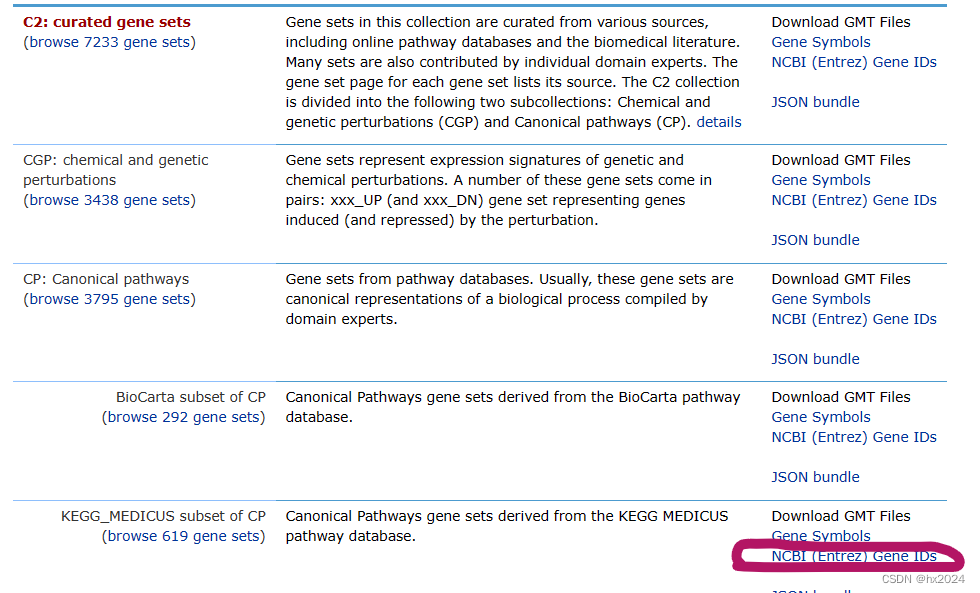The image size is (980, 593).
Task: Download Gene Symbols GMT for Canonical pathways
Action: (x=821, y=299)
